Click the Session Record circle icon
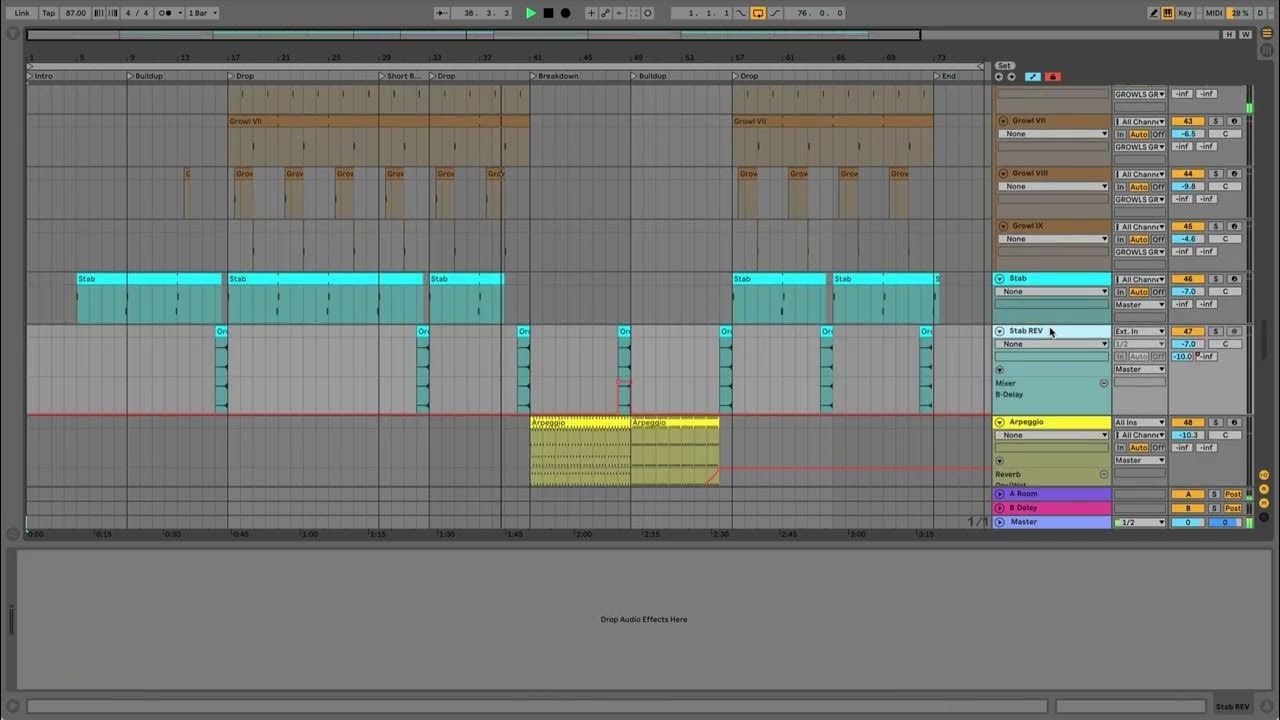Image resolution: width=1280 pixels, height=720 pixels. pos(647,13)
